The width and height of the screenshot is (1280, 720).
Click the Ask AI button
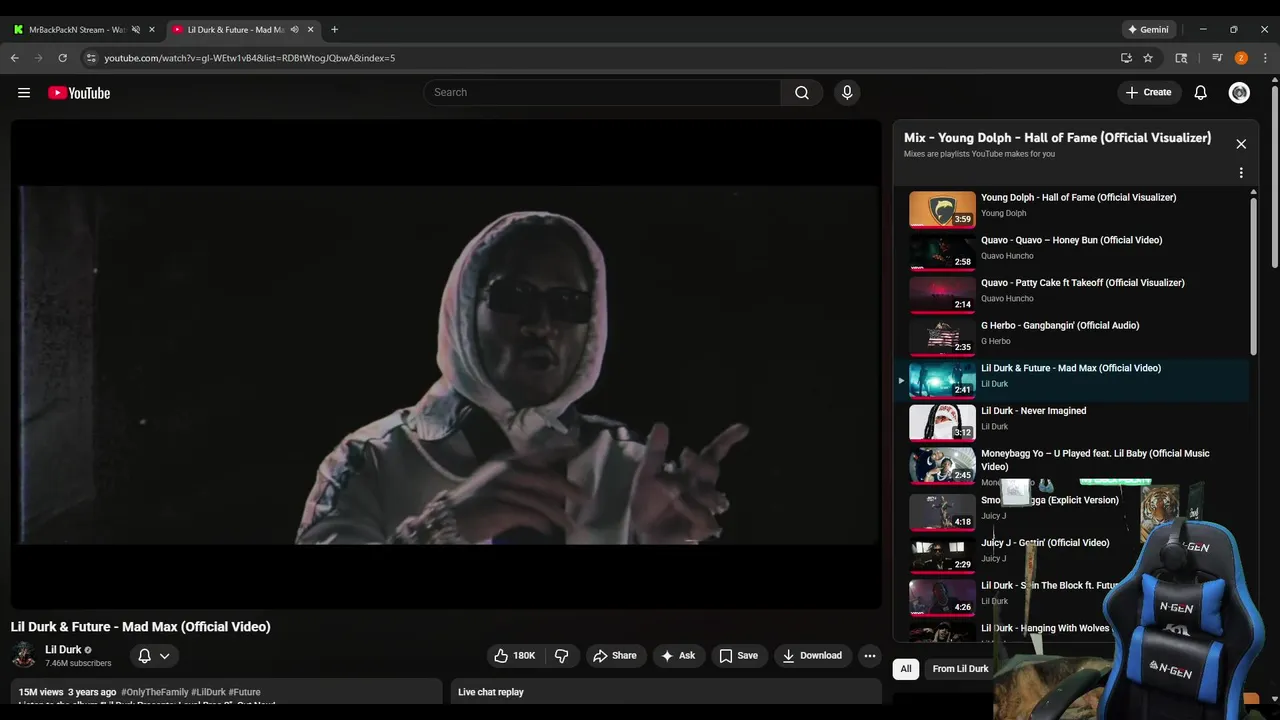coord(677,656)
